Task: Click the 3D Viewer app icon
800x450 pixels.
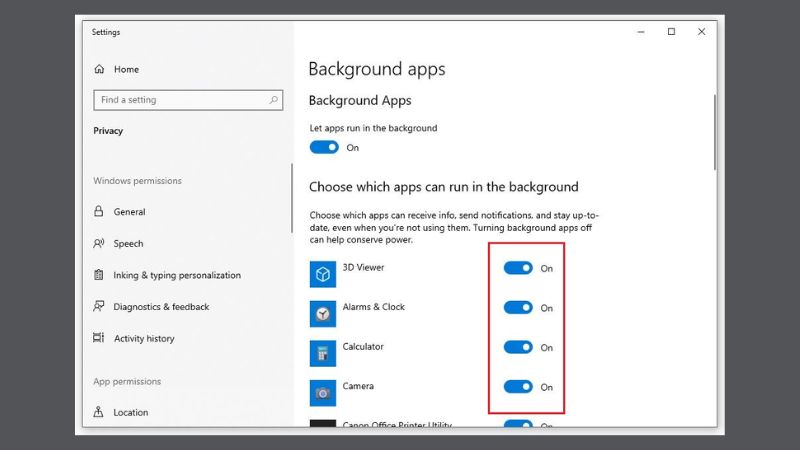Action: pos(322,274)
